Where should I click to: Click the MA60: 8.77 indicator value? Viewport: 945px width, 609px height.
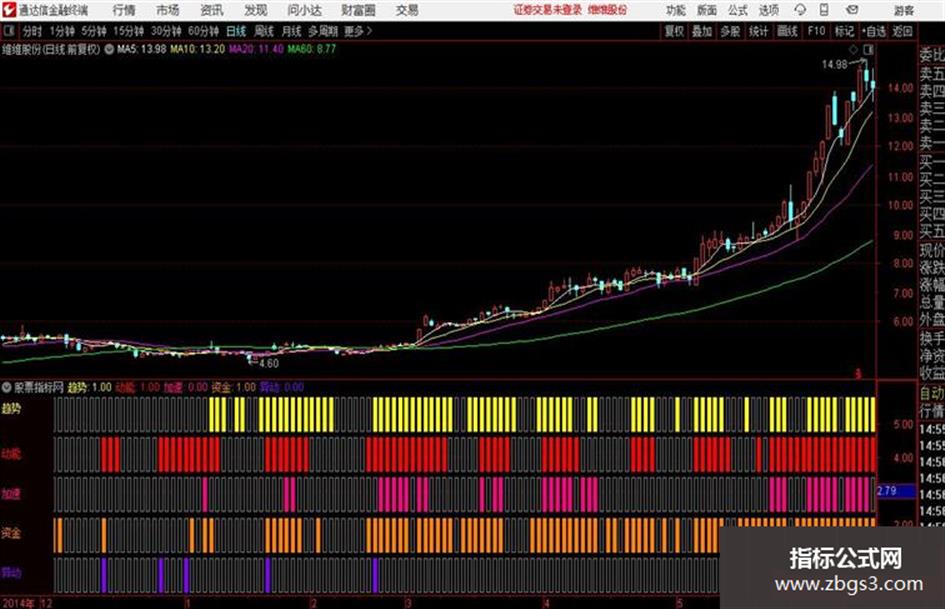point(311,49)
